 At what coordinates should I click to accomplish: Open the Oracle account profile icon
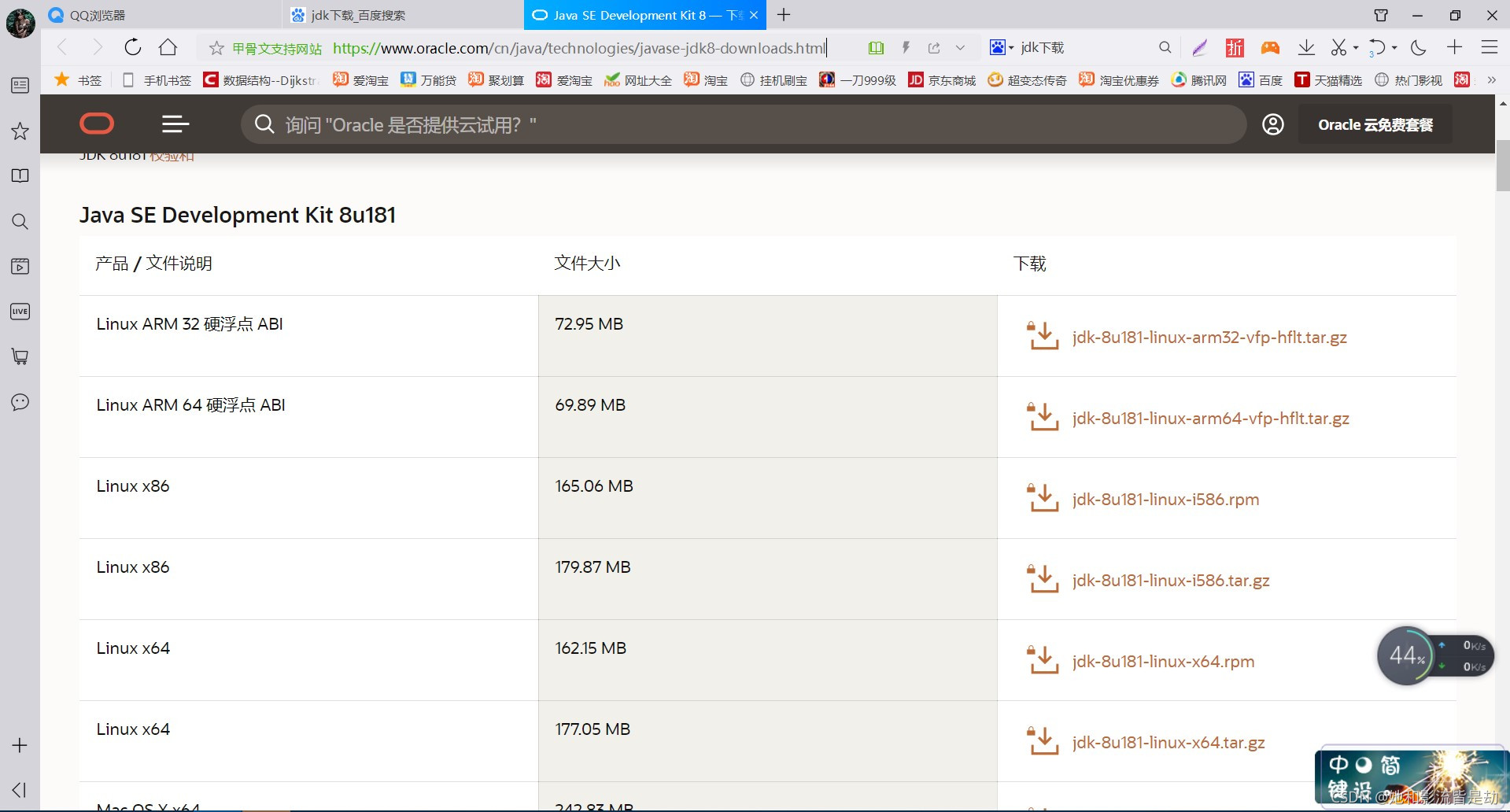[1273, 124]
